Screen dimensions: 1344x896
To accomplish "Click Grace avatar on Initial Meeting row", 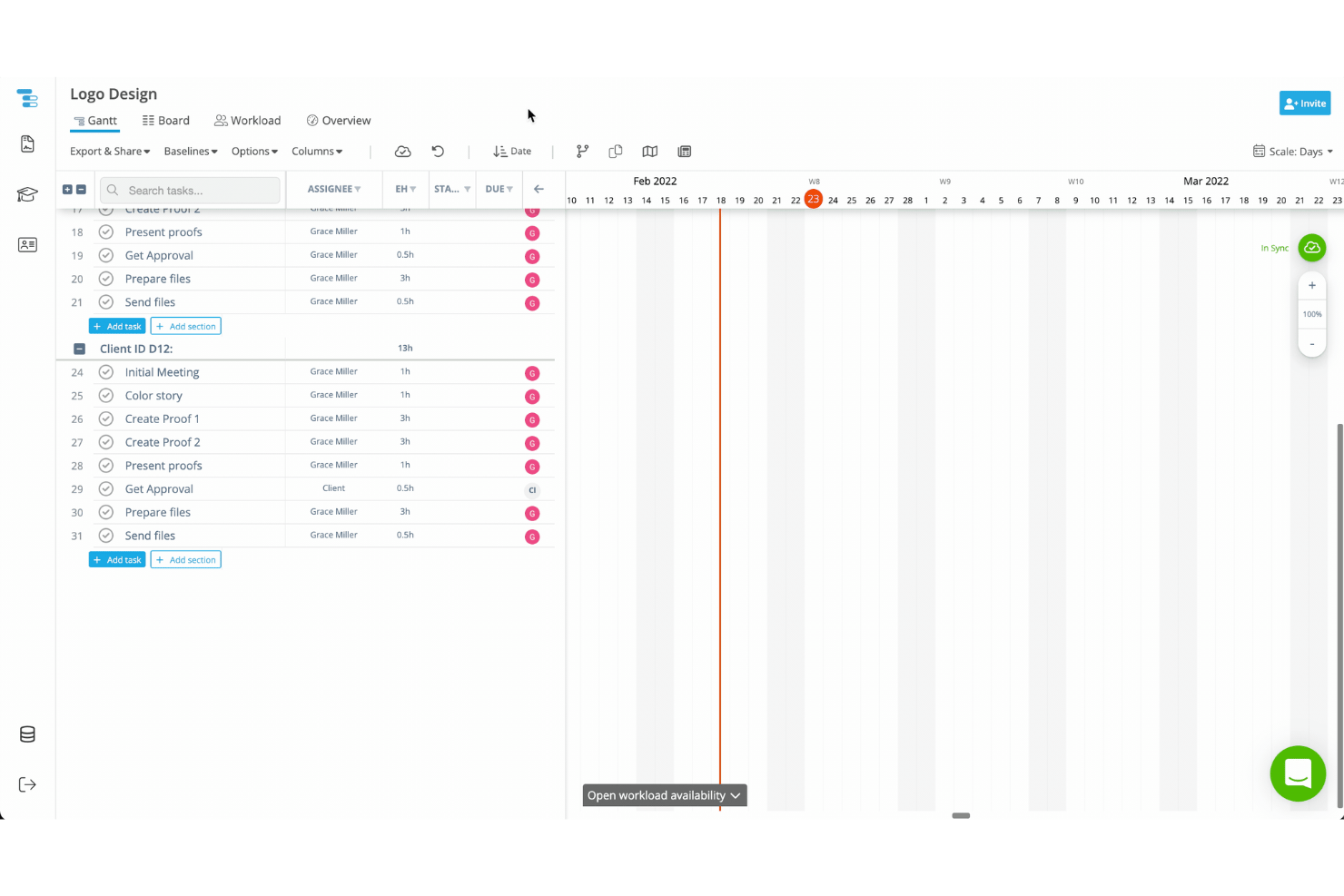I will coord(532,373).
